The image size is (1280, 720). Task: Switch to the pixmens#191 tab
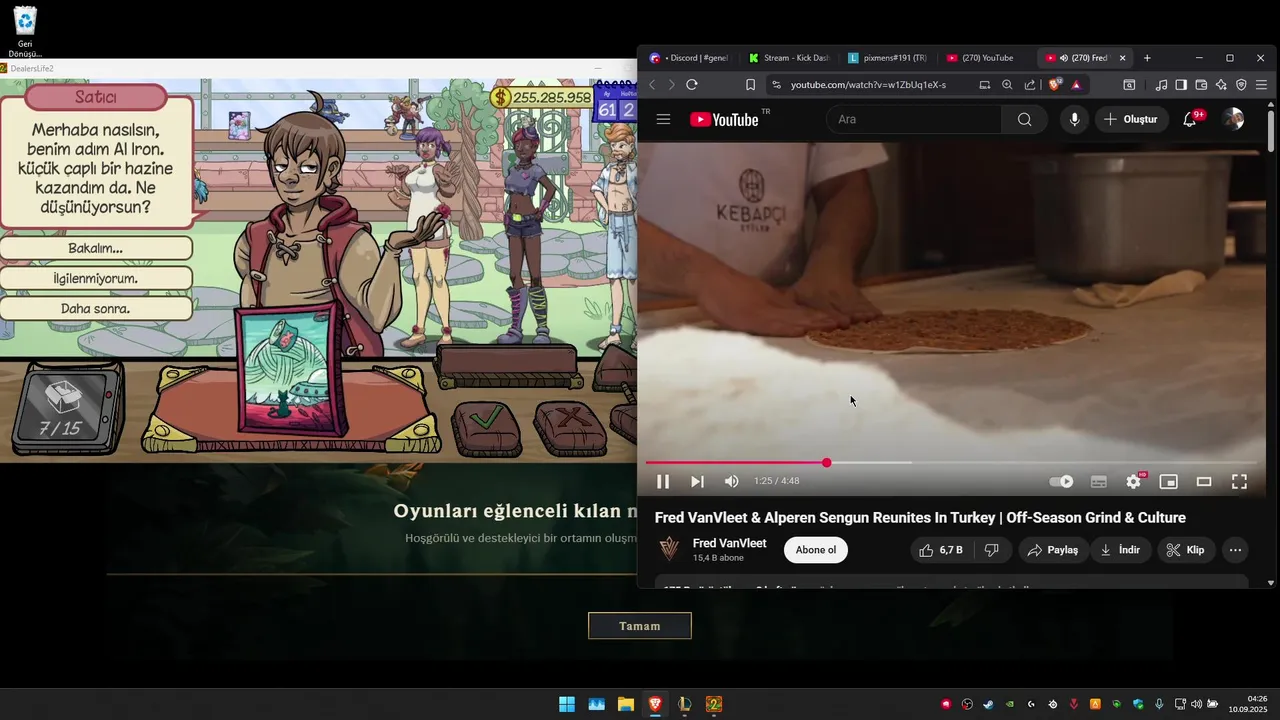coord(887,58)
